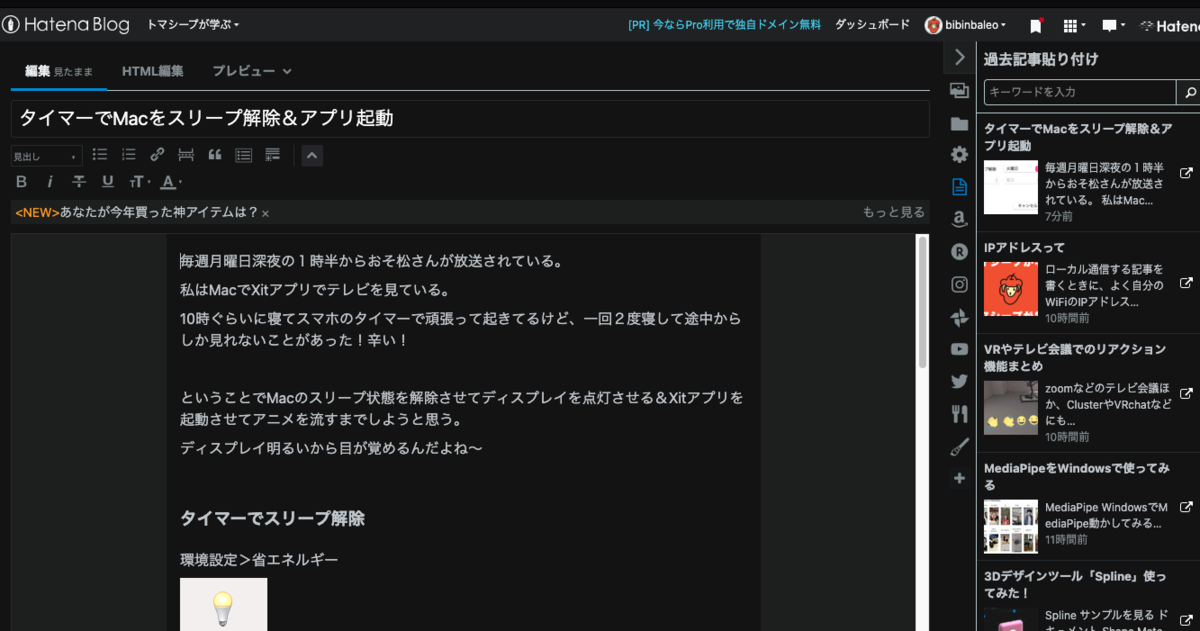Open the paintbrush drawing sidebar icon

click(x=959, y=446)
